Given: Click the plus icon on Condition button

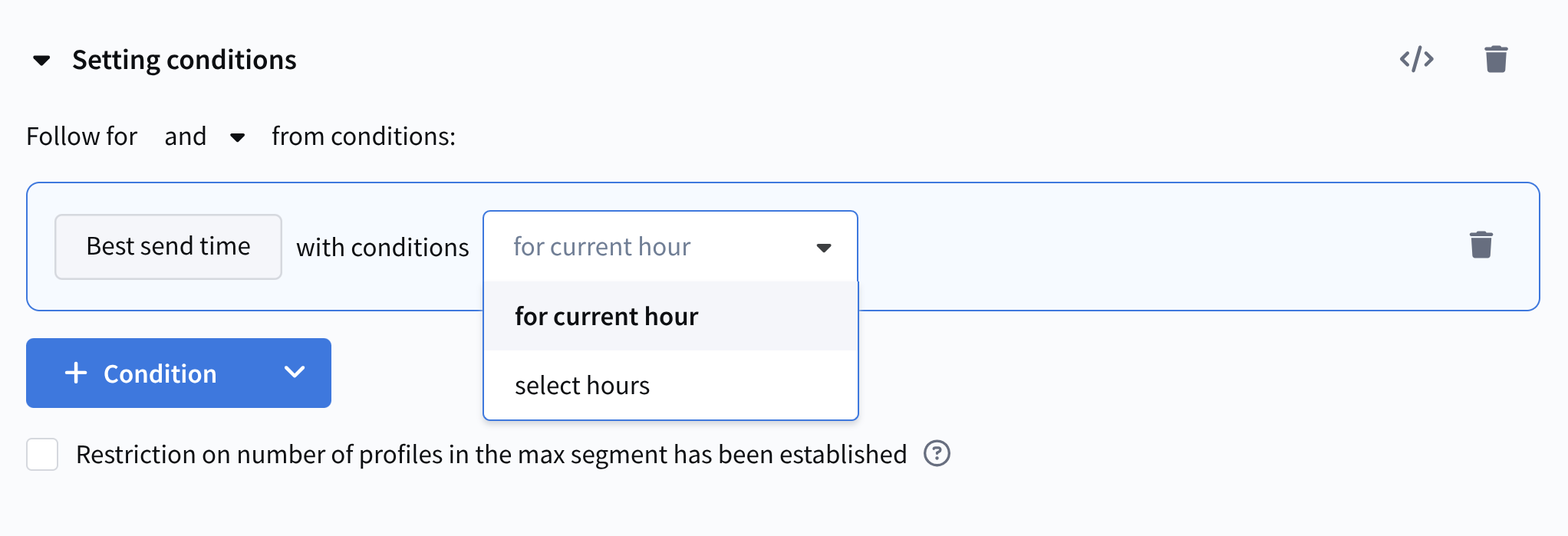Looking at the screenshot, I should pyautogui.click(x=76, y=373).
